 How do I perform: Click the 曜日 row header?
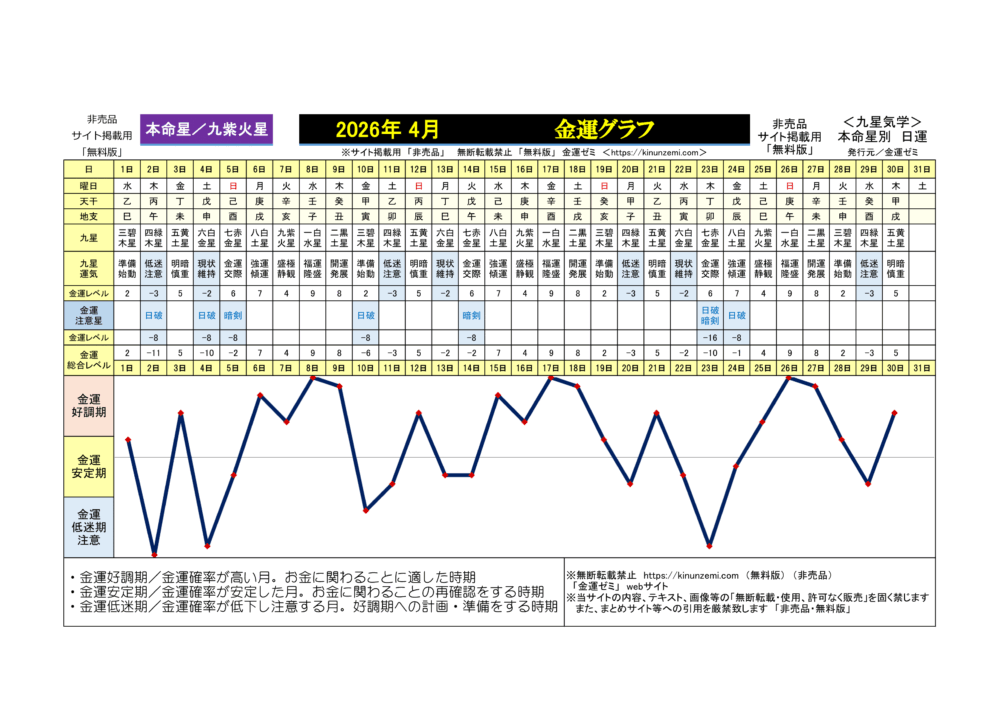[x=89, y=185]
